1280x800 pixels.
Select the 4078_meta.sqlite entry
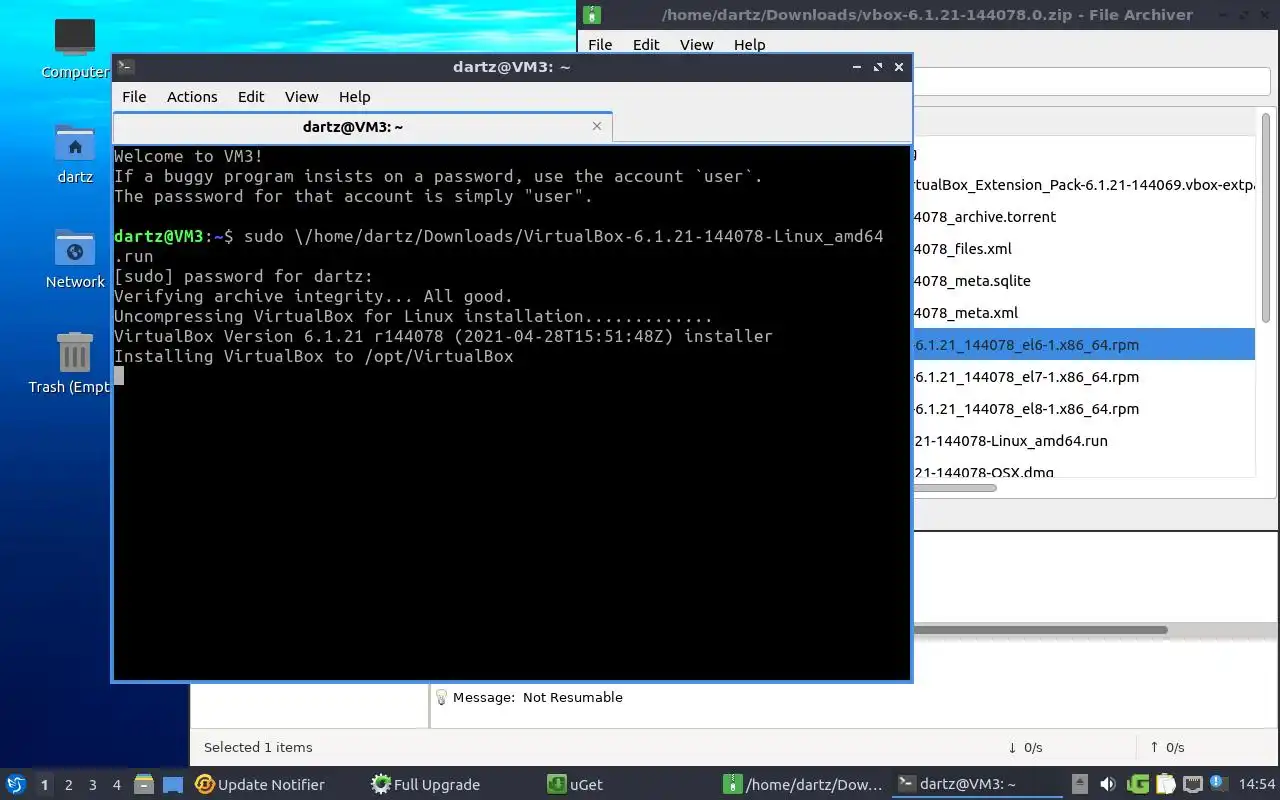pos(1084,281)
